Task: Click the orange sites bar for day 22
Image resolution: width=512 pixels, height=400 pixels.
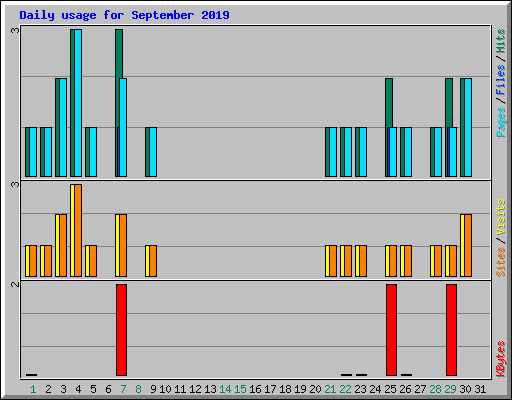Action: pyautogui.click(x=348, y=261)
